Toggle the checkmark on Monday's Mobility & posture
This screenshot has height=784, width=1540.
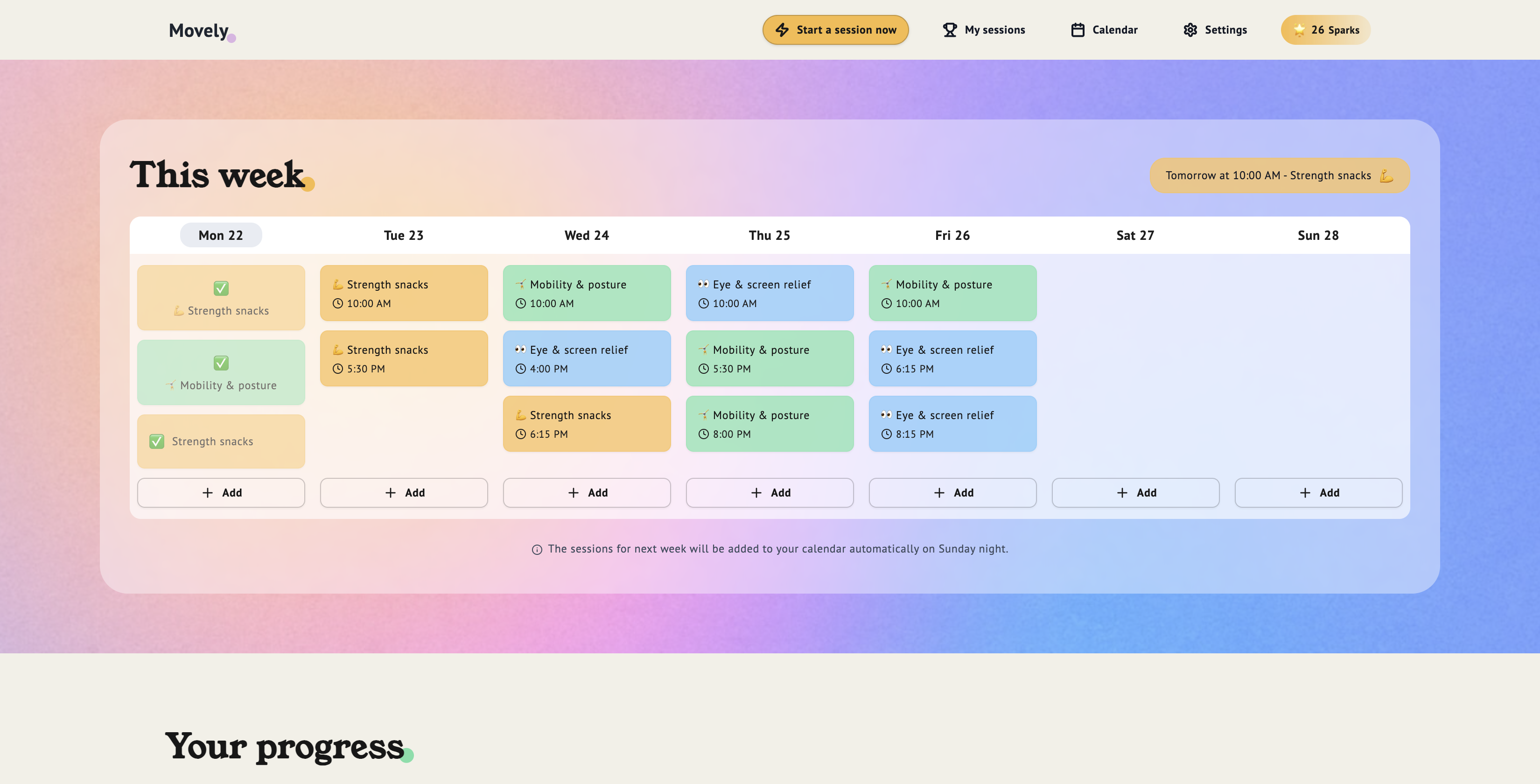click(221, 363)
